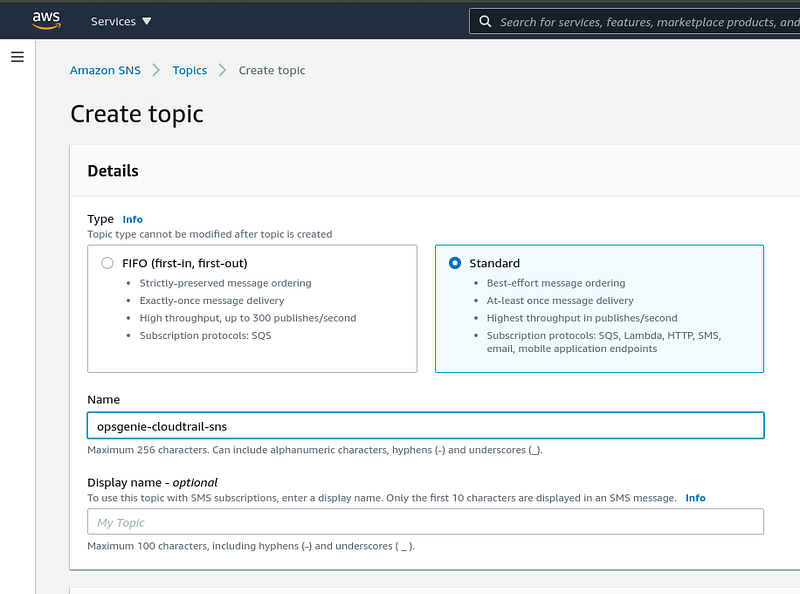Select the Standard topic type radio
Screen dimensions: 800x594
pyautogui.click(x=455, y=263)
